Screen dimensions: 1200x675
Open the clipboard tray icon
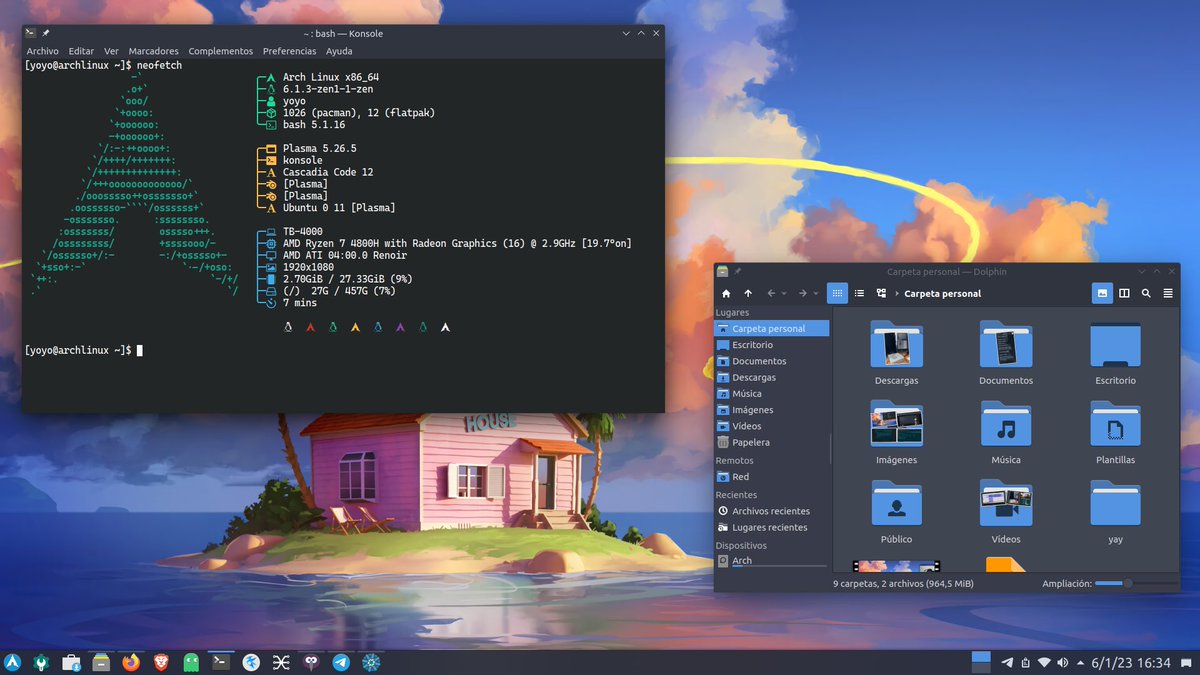[x=1026, y=662]
